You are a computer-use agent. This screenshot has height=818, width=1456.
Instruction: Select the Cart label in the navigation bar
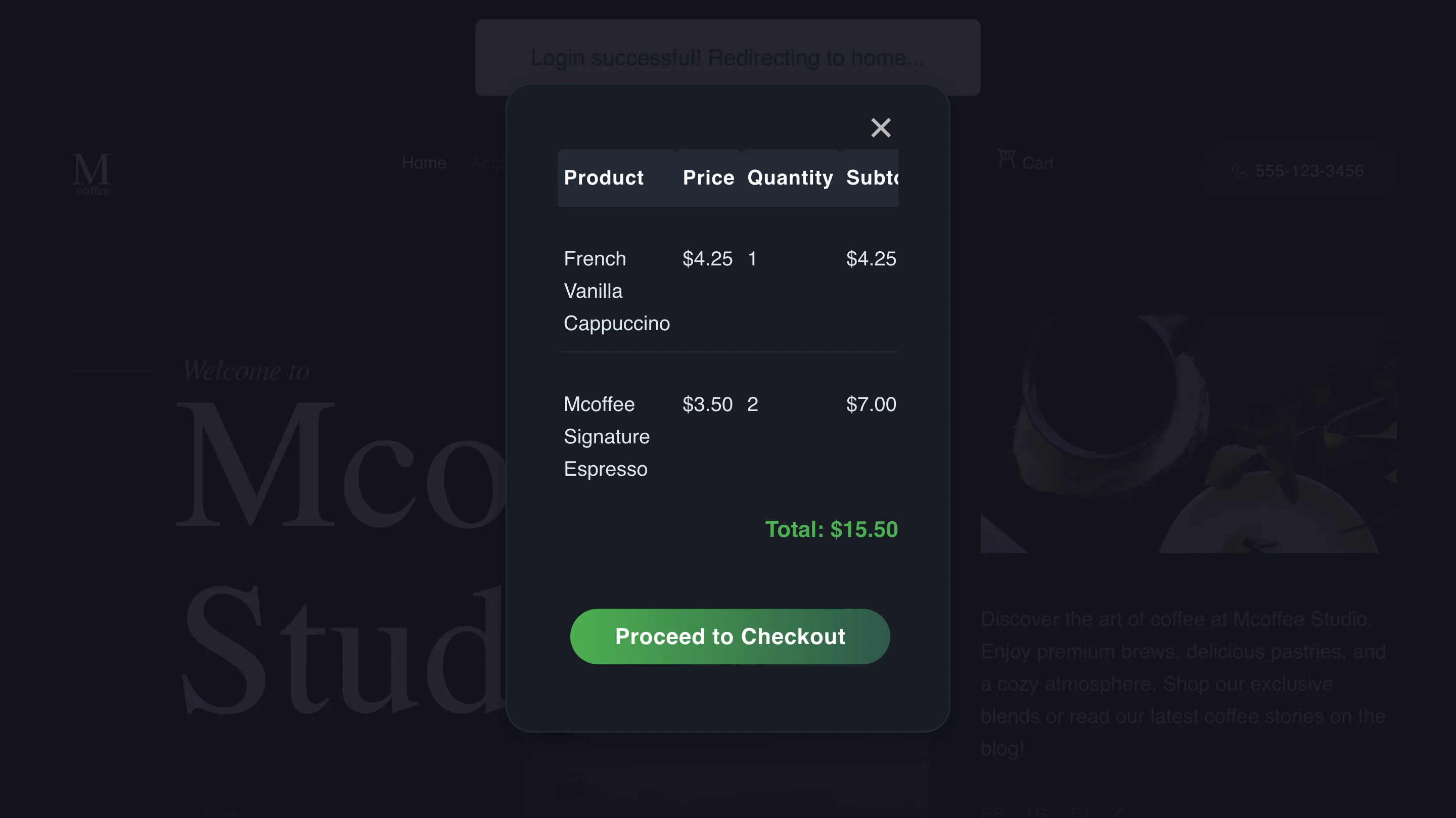[1037, 163]
